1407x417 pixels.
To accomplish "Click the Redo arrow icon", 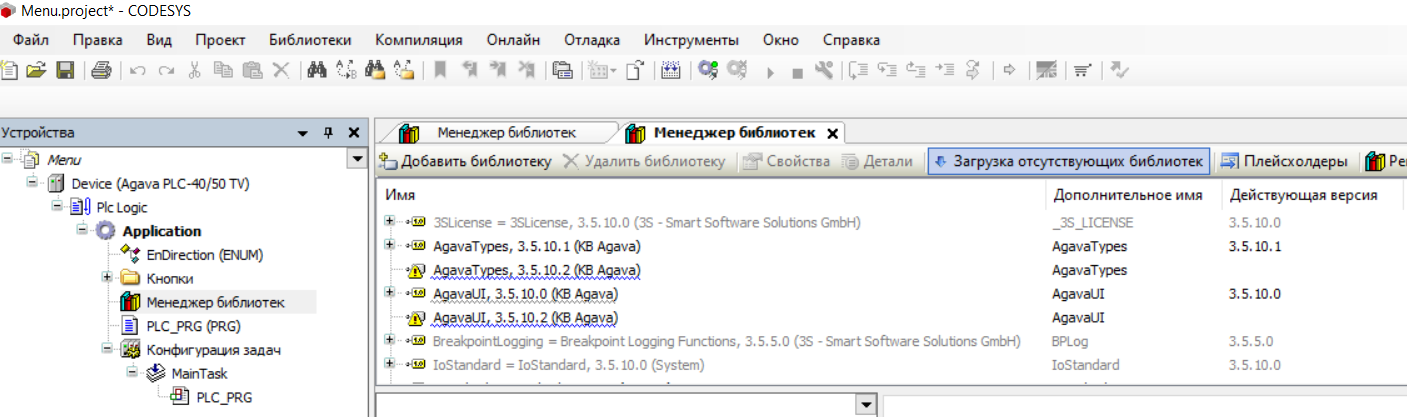I will [167, 71].
